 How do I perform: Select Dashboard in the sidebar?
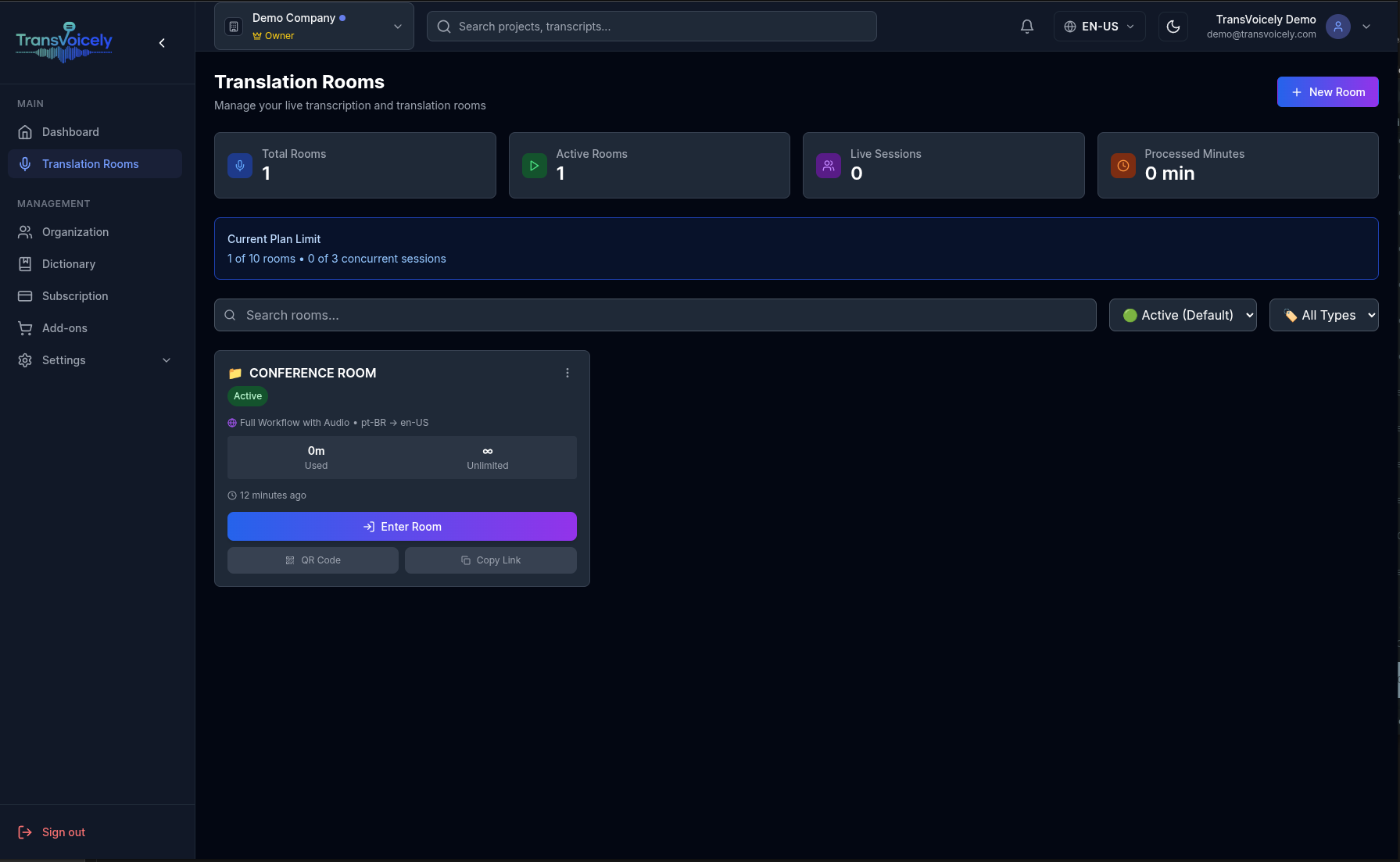tap(70, 131)
